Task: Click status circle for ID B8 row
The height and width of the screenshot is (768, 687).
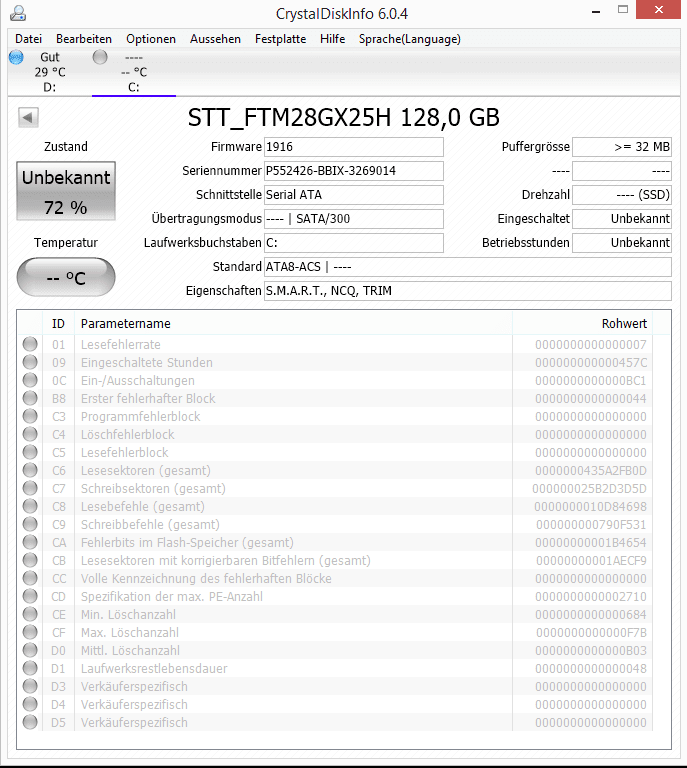Action: [30, 398]
